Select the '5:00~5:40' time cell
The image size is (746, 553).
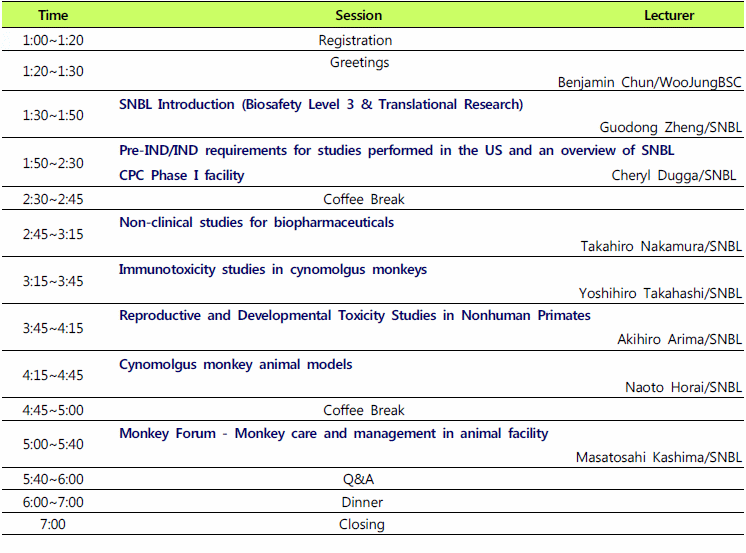click(x=53, y=444)
